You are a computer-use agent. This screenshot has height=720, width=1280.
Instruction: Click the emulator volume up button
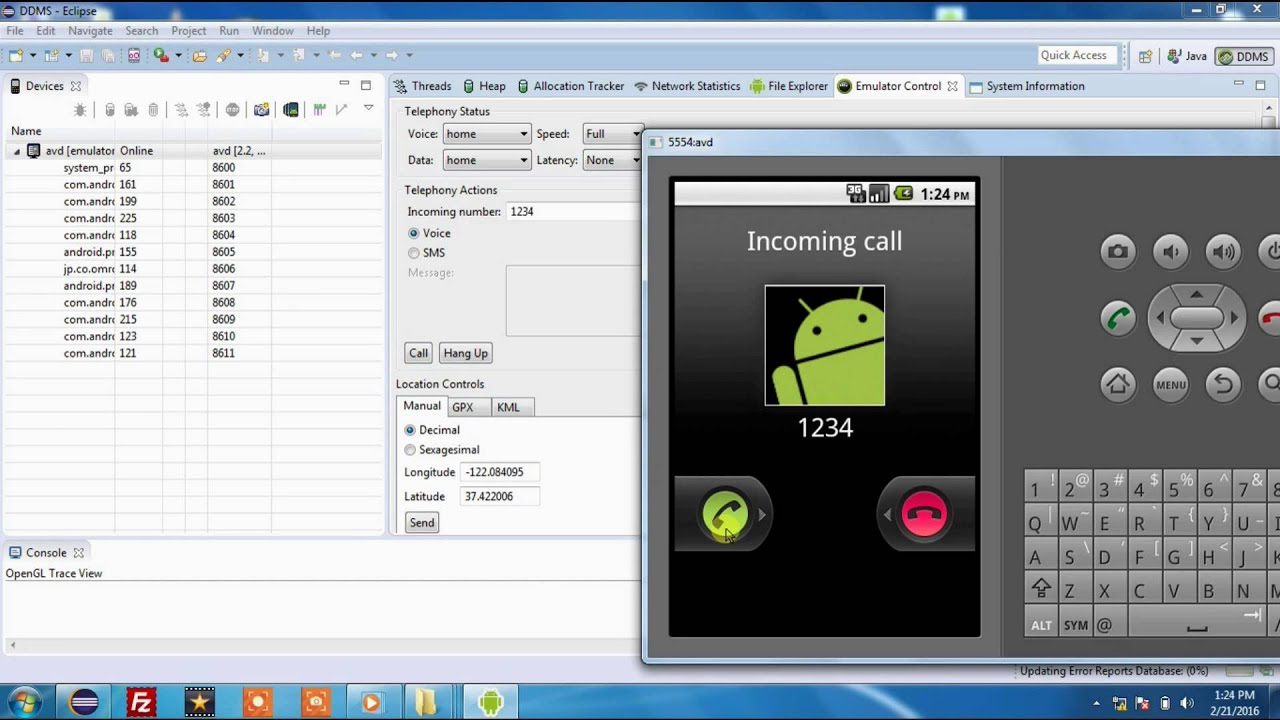coord(1224,252)
